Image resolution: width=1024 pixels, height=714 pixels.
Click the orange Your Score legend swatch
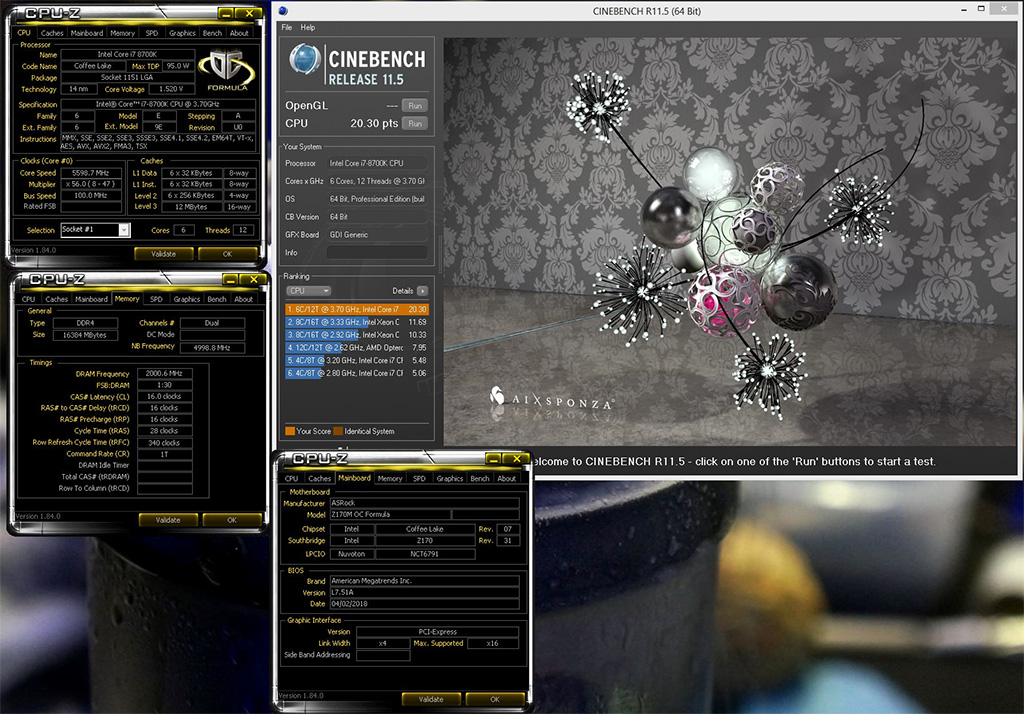290,431
